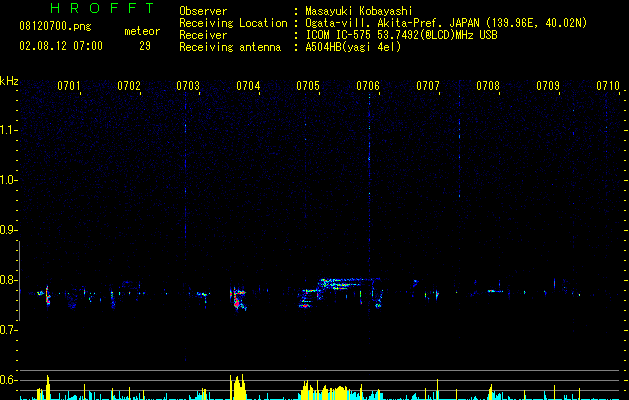629x400 pixels.
Task: Click the date stamp 02.08.12 07:00
Action: click(61, 46)
